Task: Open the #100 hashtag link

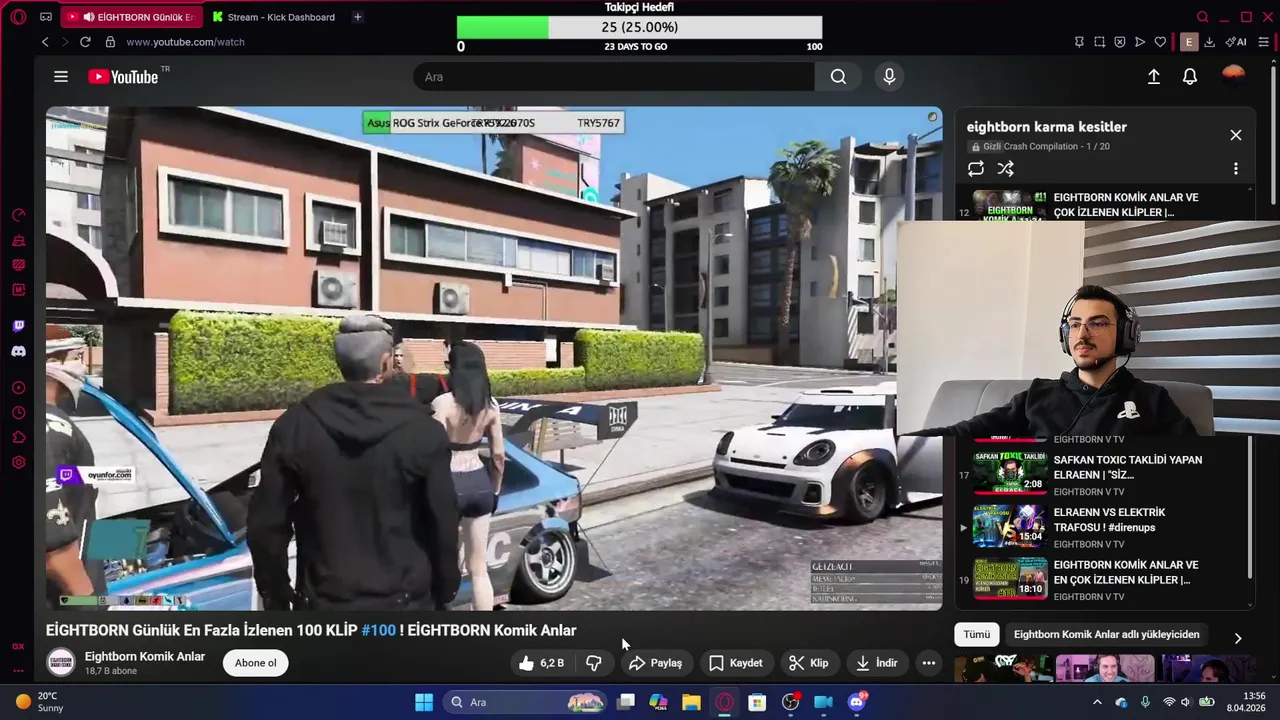Action: [x=379, y=630]
